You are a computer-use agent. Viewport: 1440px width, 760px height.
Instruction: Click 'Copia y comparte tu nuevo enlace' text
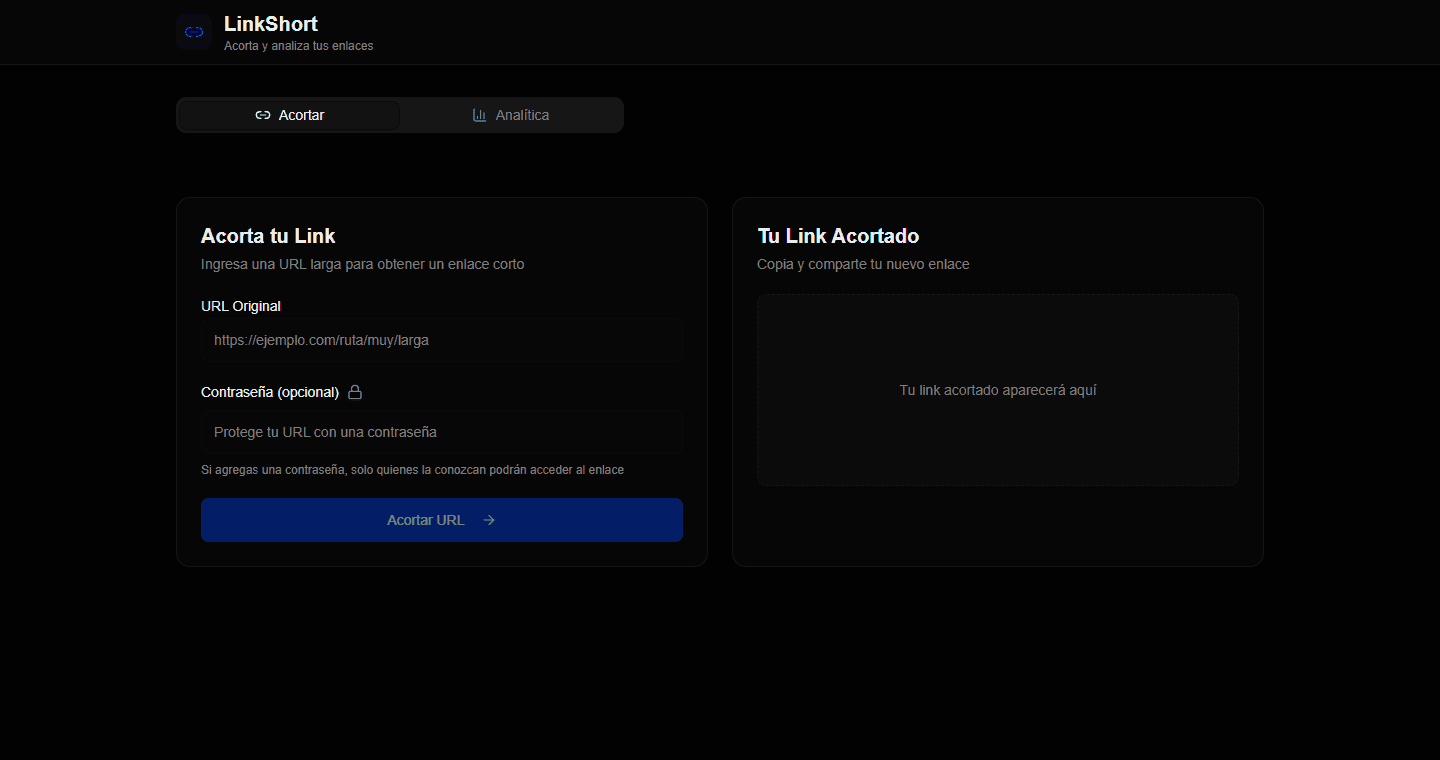[x=863, y=264]
